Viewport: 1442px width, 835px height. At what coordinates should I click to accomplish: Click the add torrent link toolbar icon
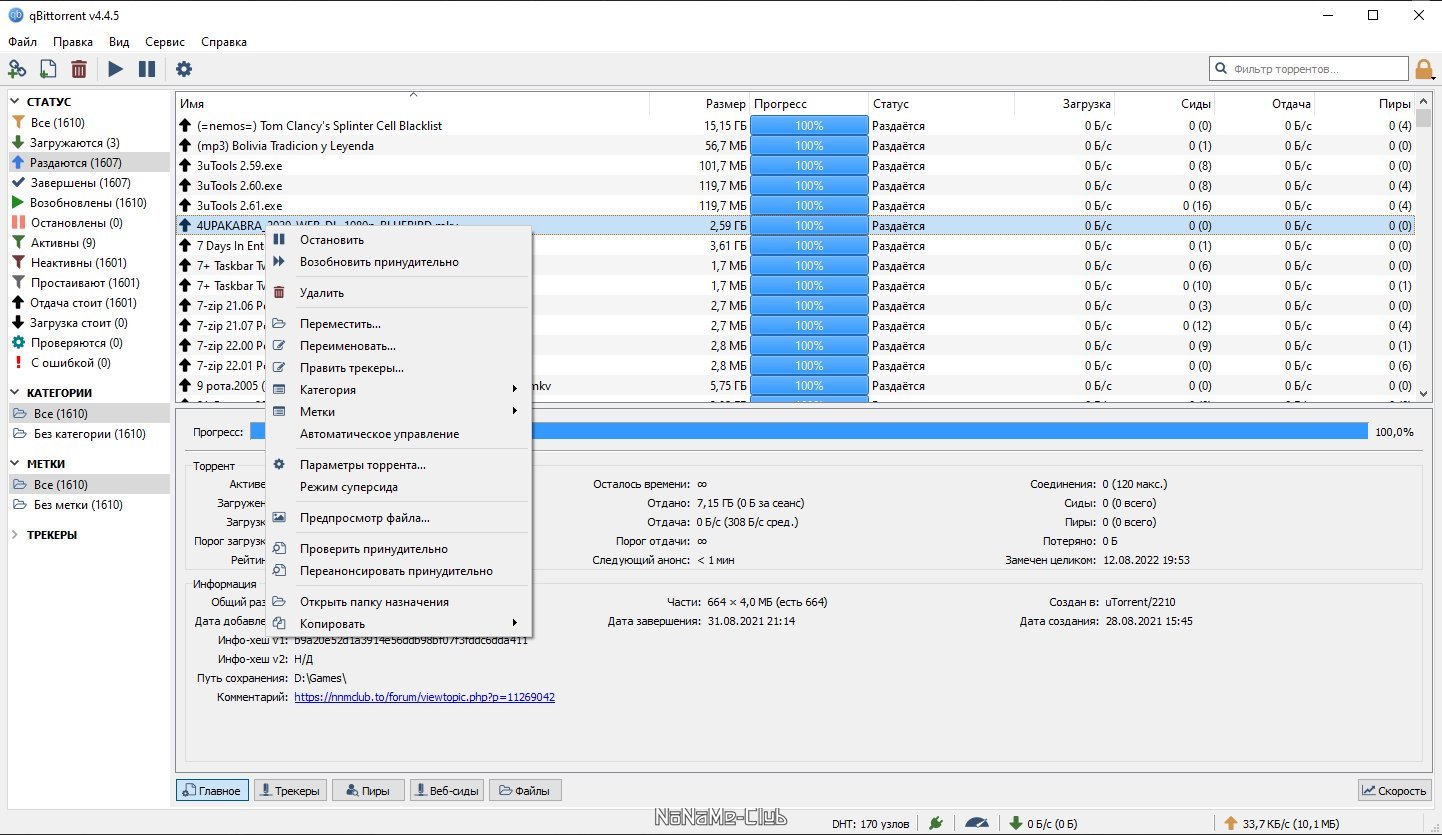(x=17, y=69)
